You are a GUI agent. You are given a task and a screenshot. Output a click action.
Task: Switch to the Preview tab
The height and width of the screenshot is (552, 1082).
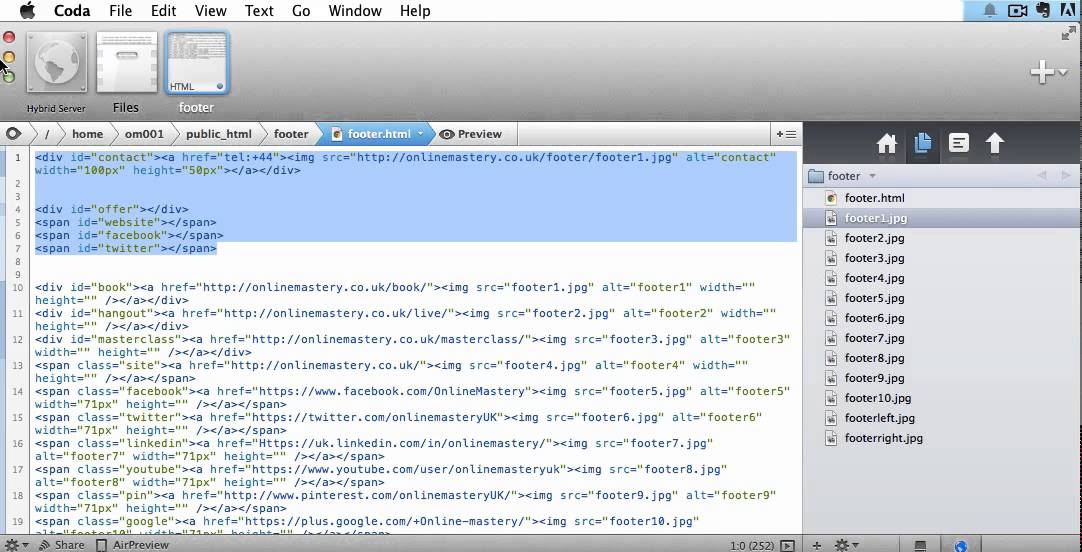point(471,134)
